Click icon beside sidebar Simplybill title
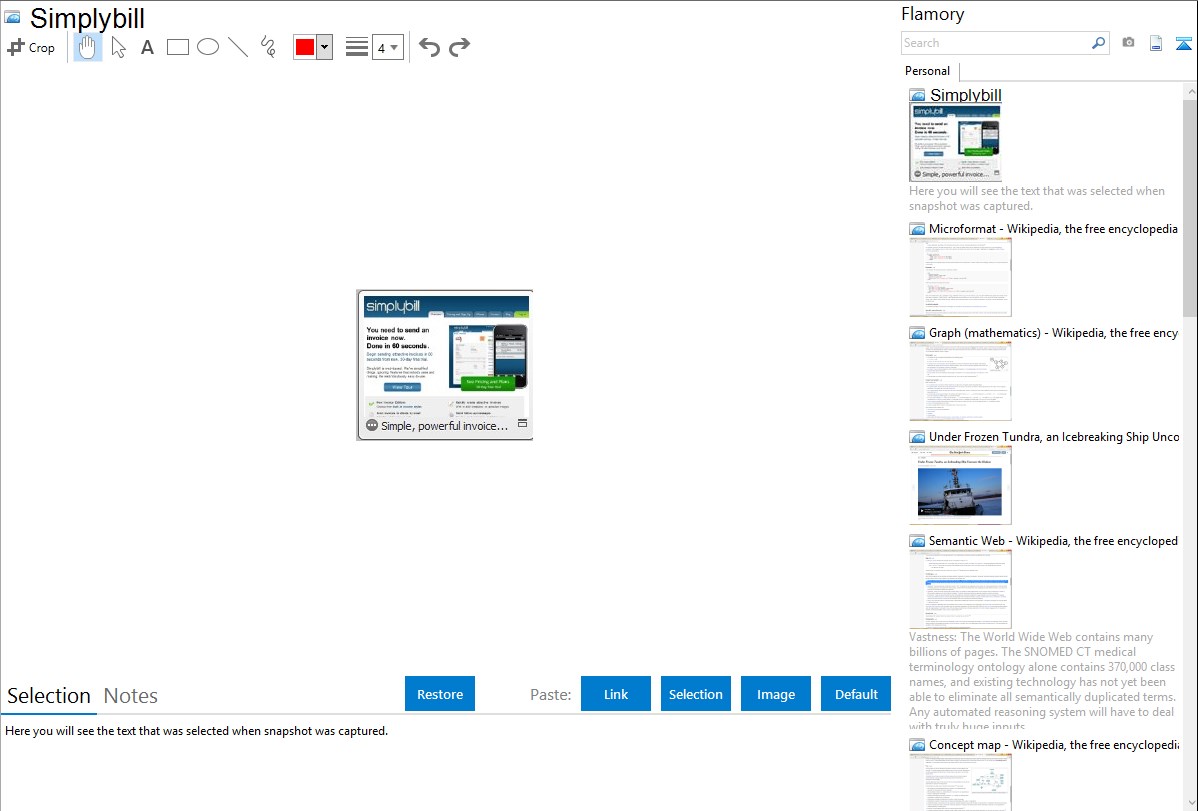The height and width of the screenshot is (811, 1198). click(x=917, y=96)
